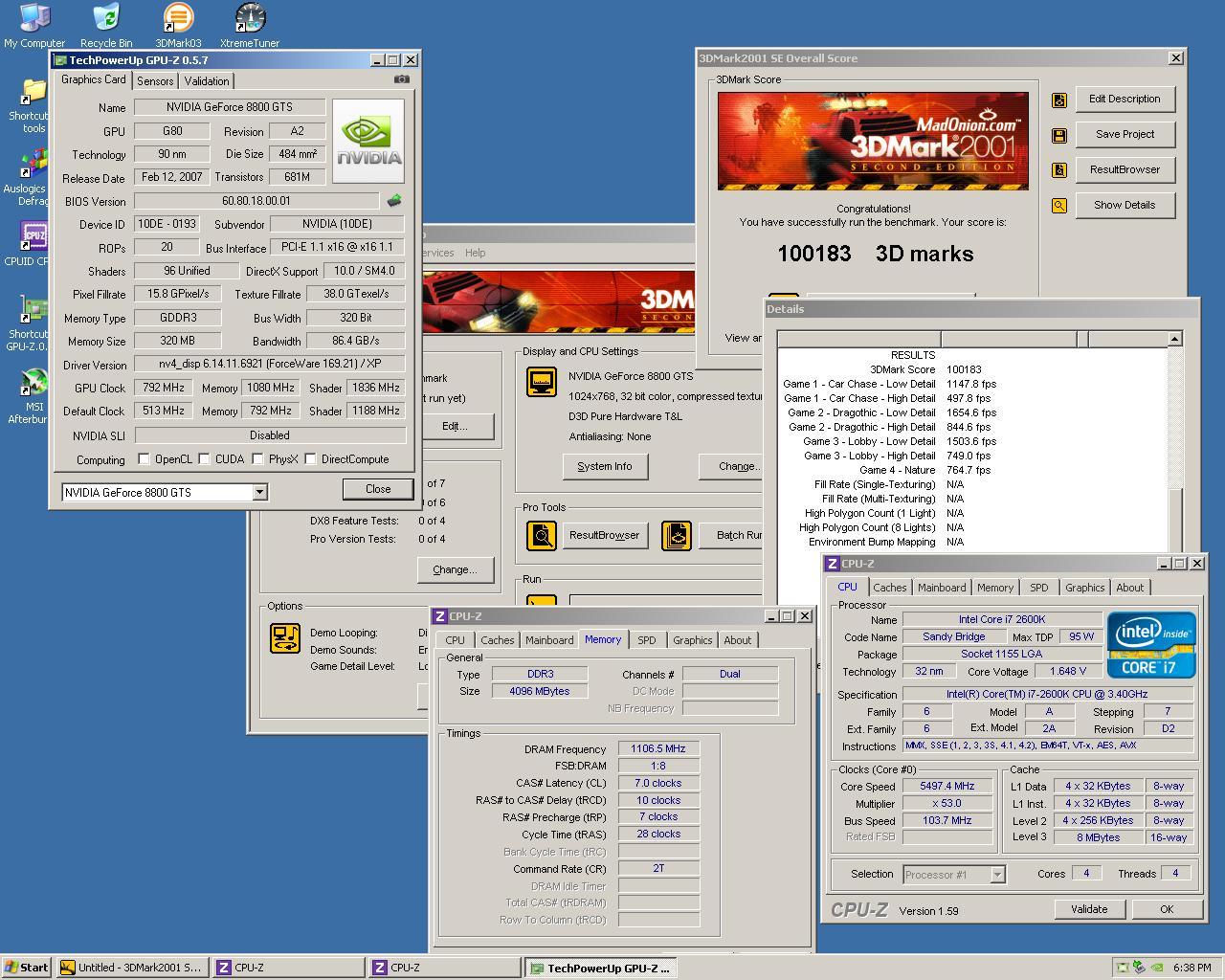Click Core Speed value 5497.4 MHz
The height and width of the screenshot is (980, 1225).
coord(947,786)
